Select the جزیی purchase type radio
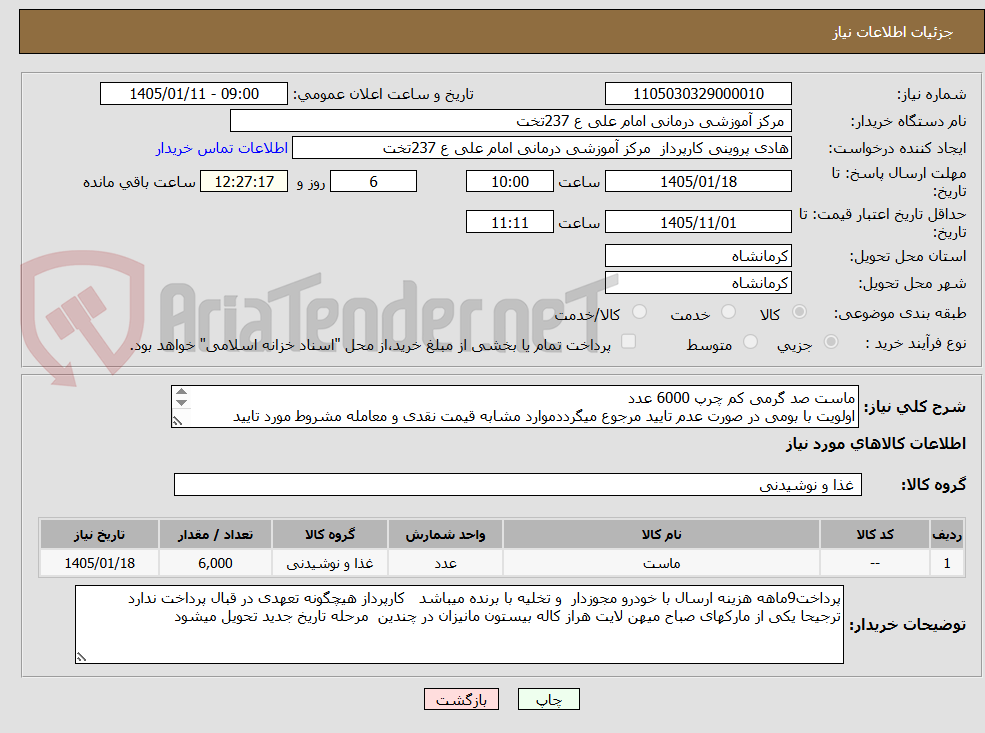The image size is (985, 733). [x=830, y=342]
